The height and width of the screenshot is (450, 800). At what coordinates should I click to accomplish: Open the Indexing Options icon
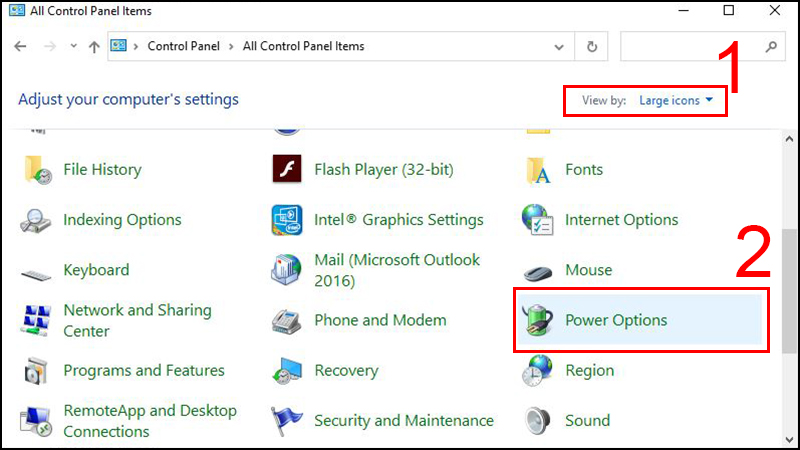[x=35, y=220]
